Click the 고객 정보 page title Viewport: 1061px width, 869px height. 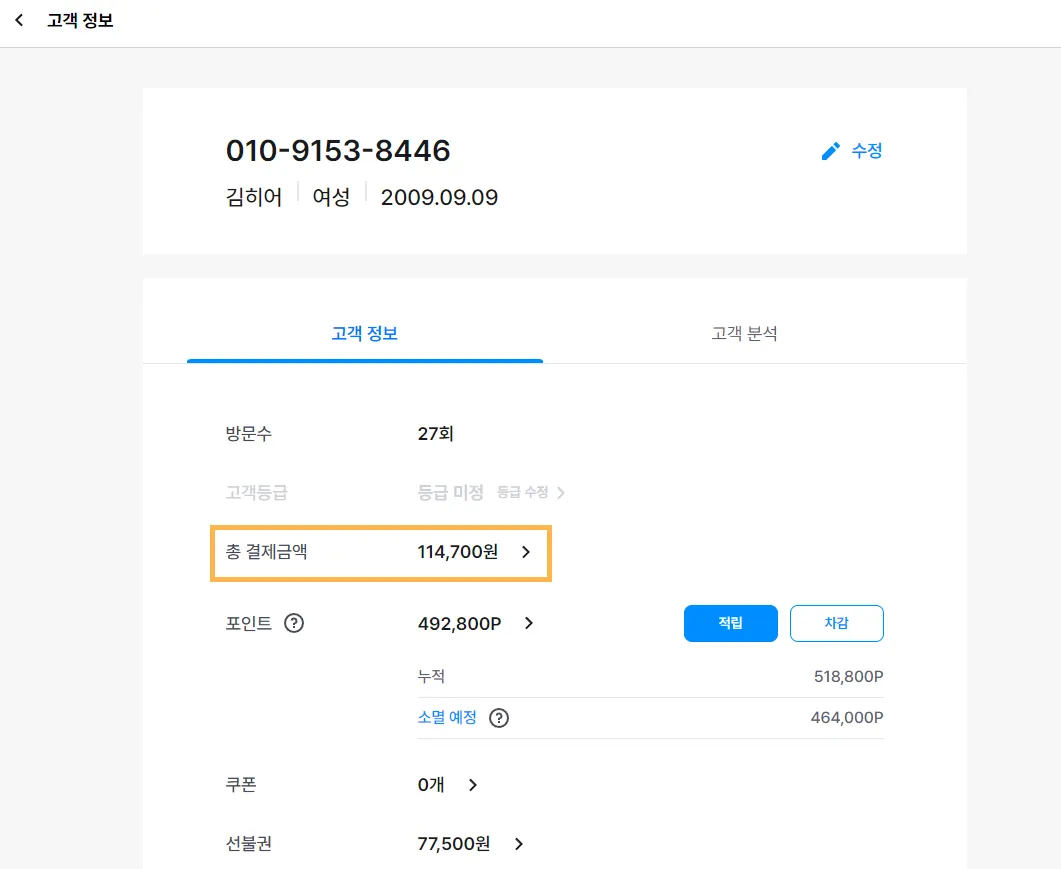tap(80, 20)
